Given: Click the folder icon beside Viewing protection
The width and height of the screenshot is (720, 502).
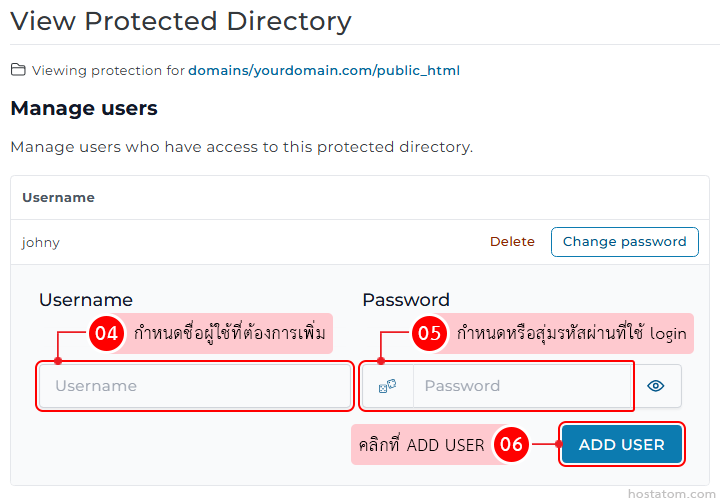Looking at the screenshot, I should 18,70.
